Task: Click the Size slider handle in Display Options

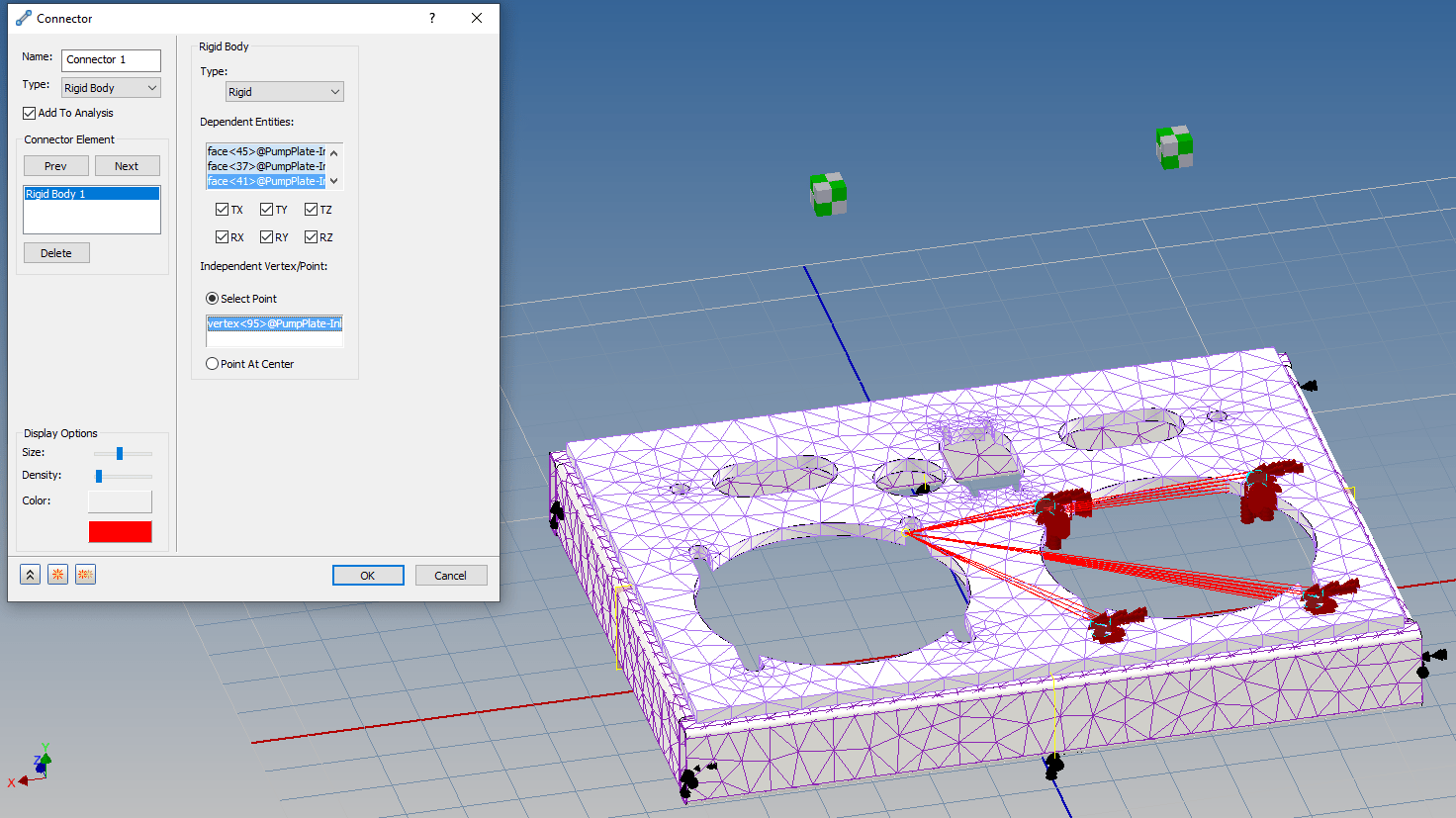Action: [x=122, y=452]
